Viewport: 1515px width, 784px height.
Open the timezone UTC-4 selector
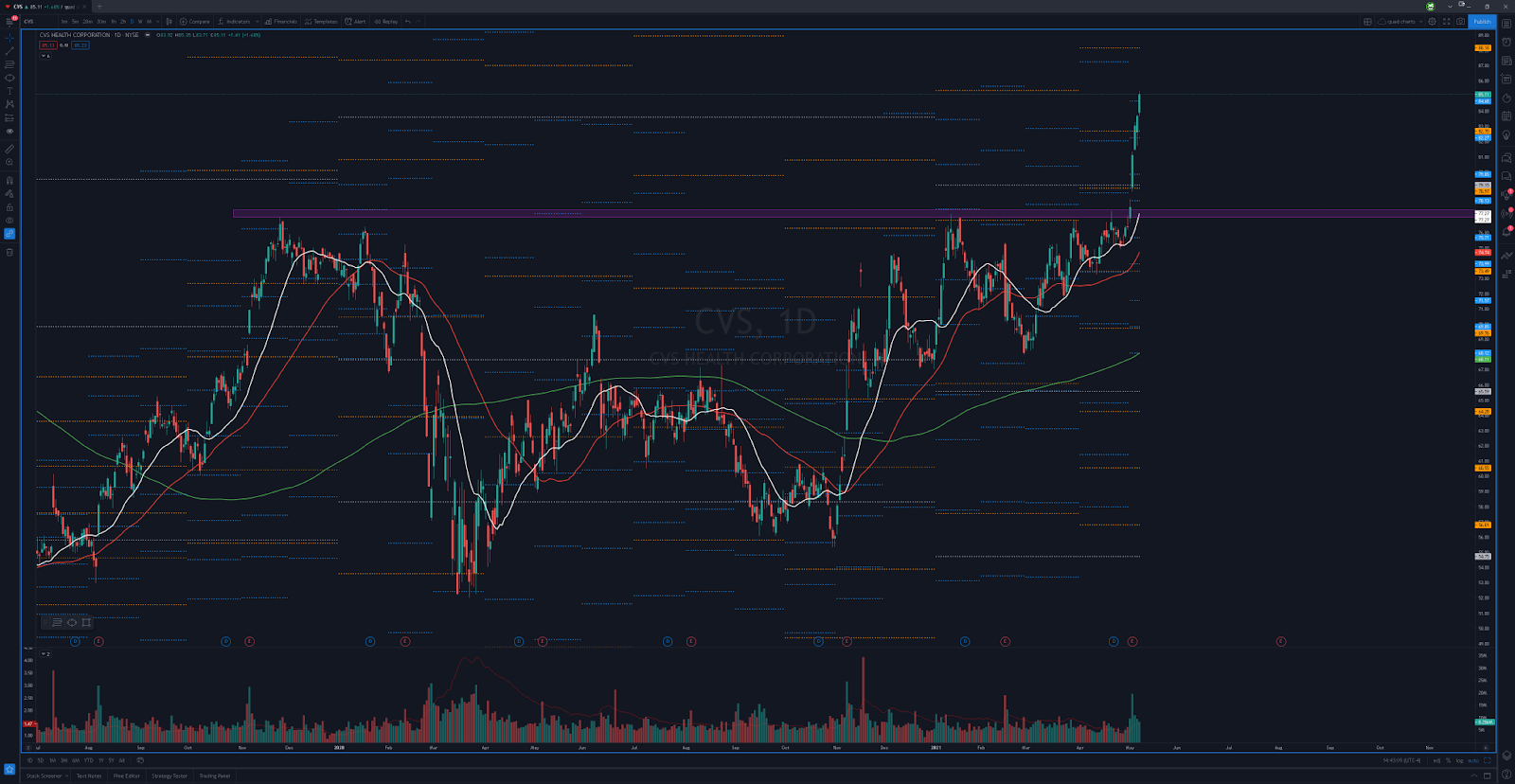pyautogui.click(x=1401, y=760)
